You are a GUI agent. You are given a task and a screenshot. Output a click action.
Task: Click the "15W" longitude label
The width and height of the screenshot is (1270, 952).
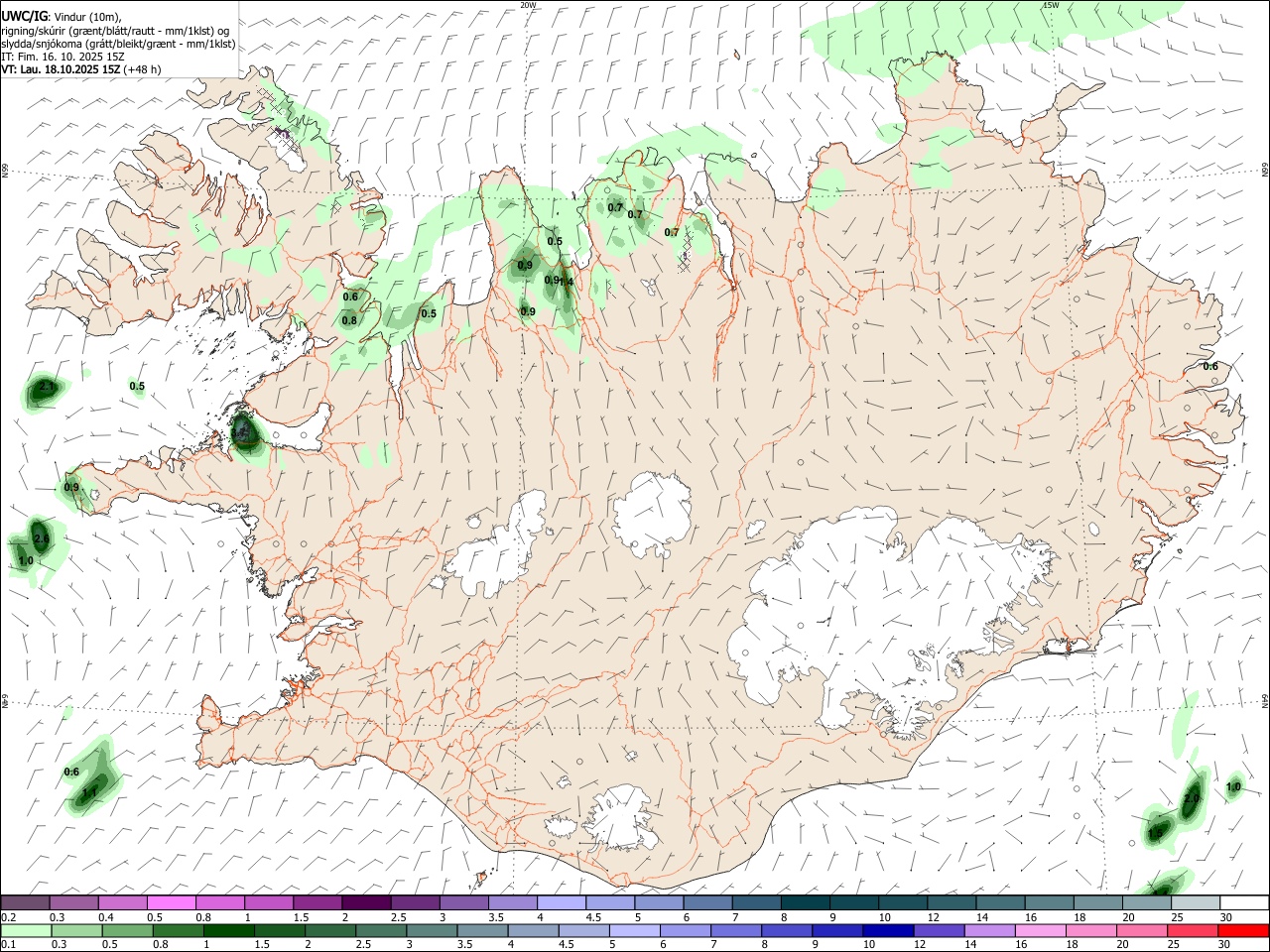tap(1051, 5)
